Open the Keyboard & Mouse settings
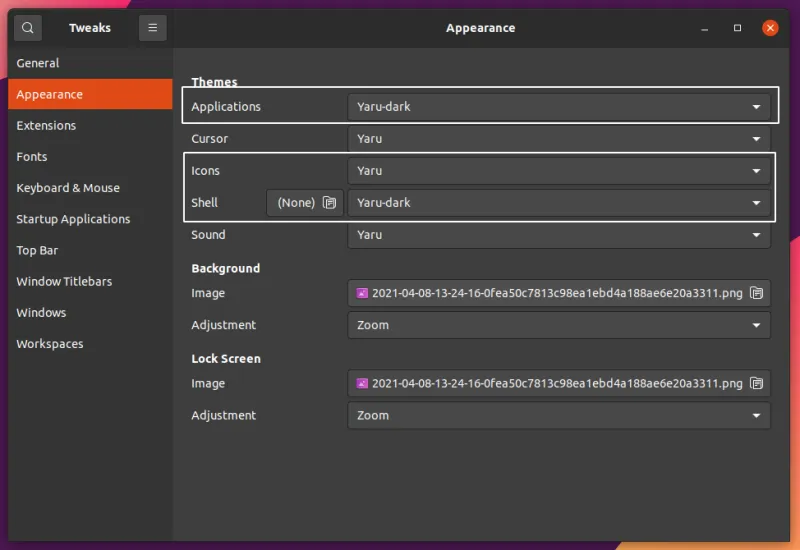Image resolution: width=800 pixels, height=550 pixels. coord(68,188)
